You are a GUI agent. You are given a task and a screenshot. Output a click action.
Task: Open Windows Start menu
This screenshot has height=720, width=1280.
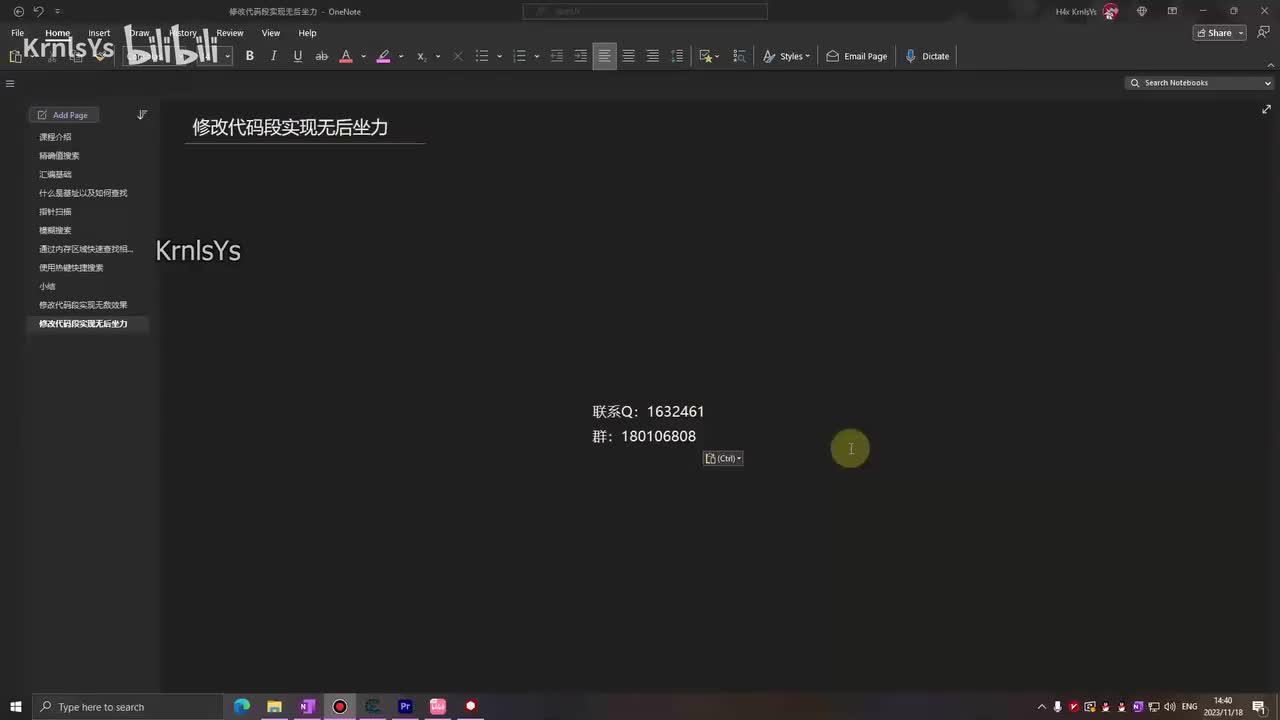[16, 707]
